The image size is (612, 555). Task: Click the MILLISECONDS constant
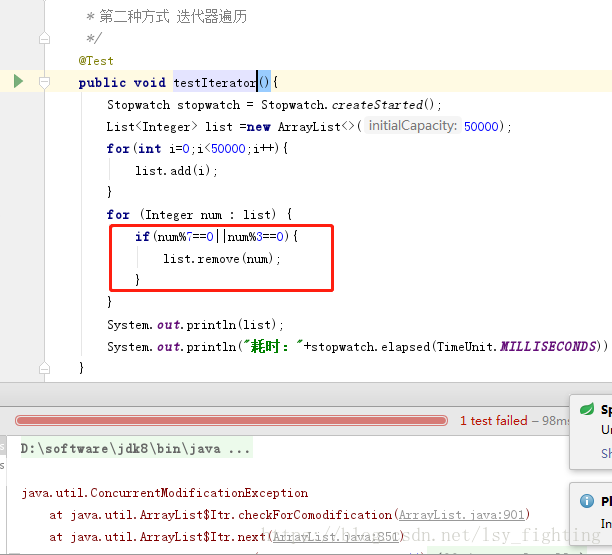548,346
